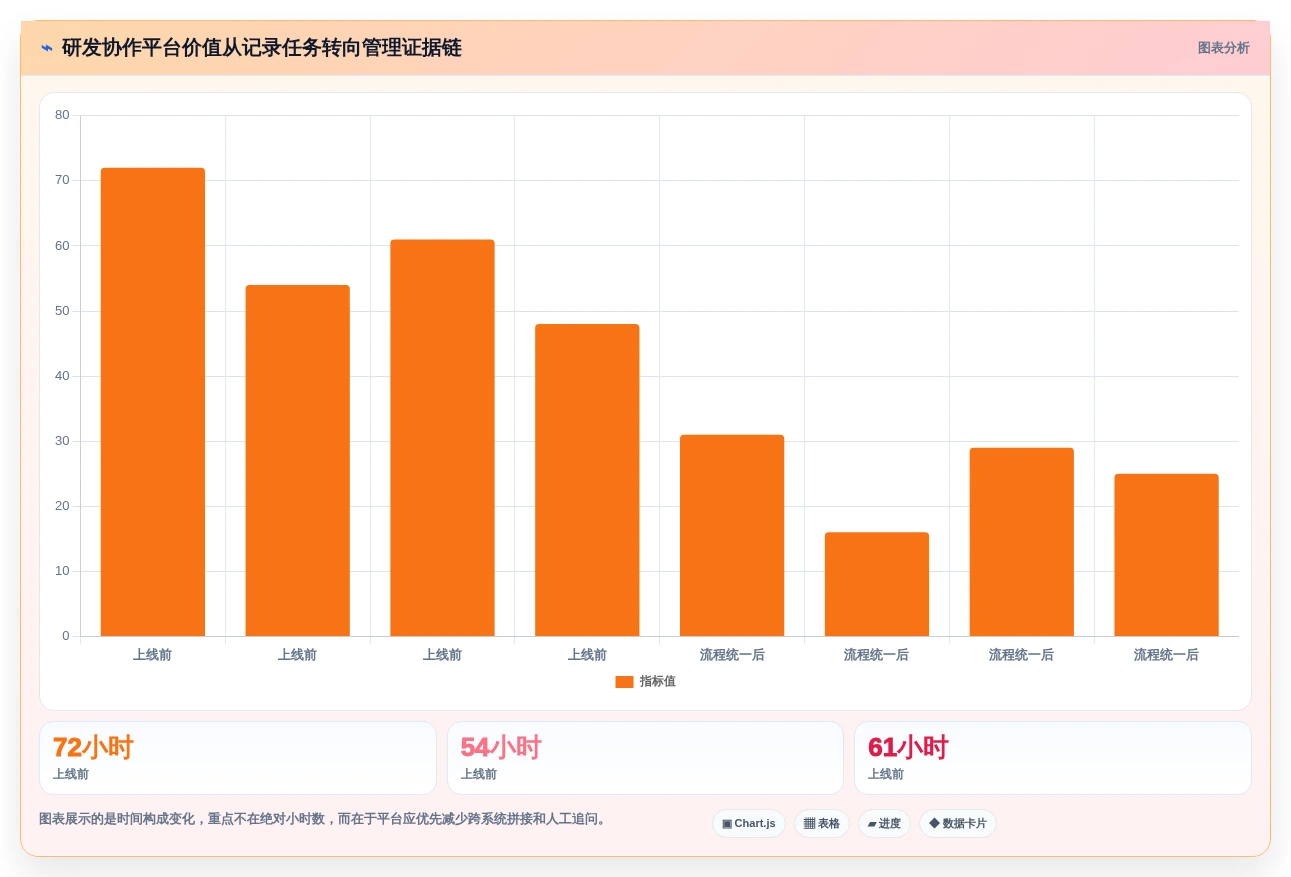Toggle the 指标值 legend entry
Viewport: 1291px width, 877px height.
pyautogui.click(x=645, y=681)
